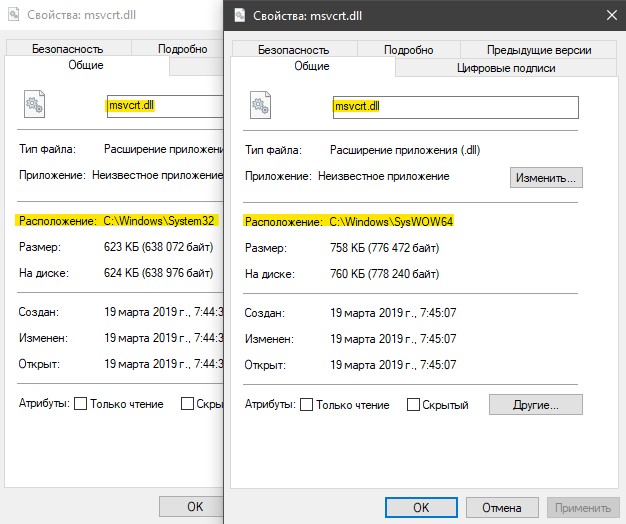Click the "Изменить..." button
The image size is (626, 524).
(546, 178)
